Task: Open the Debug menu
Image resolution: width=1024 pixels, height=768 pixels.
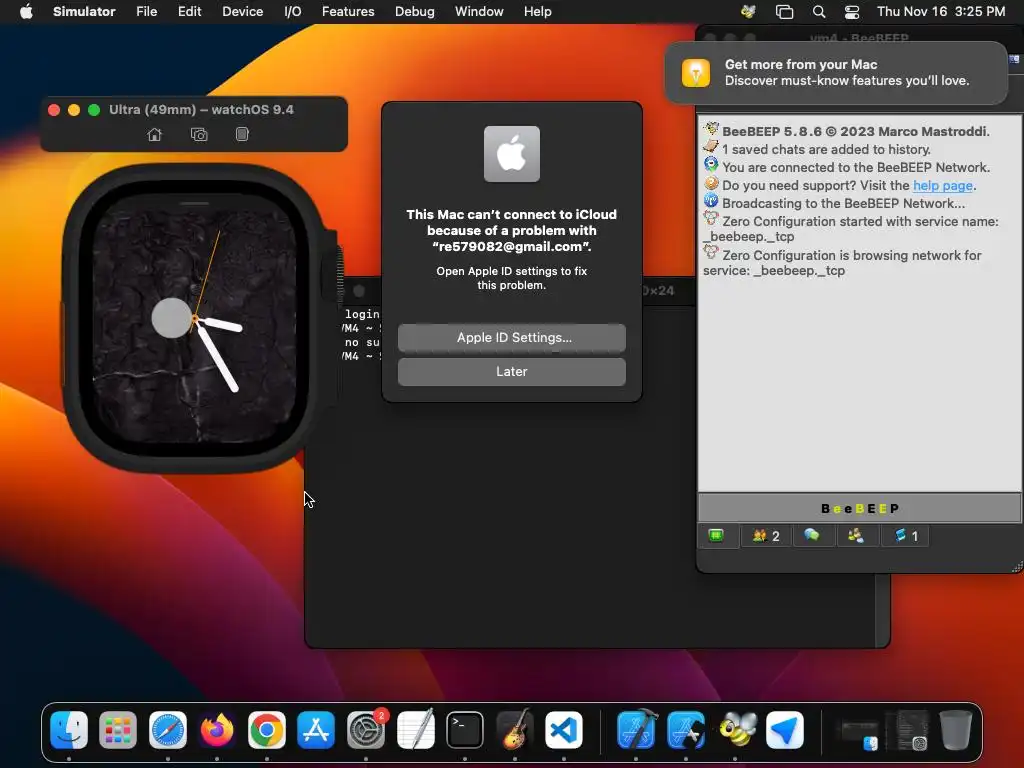Action: point(415,12)
